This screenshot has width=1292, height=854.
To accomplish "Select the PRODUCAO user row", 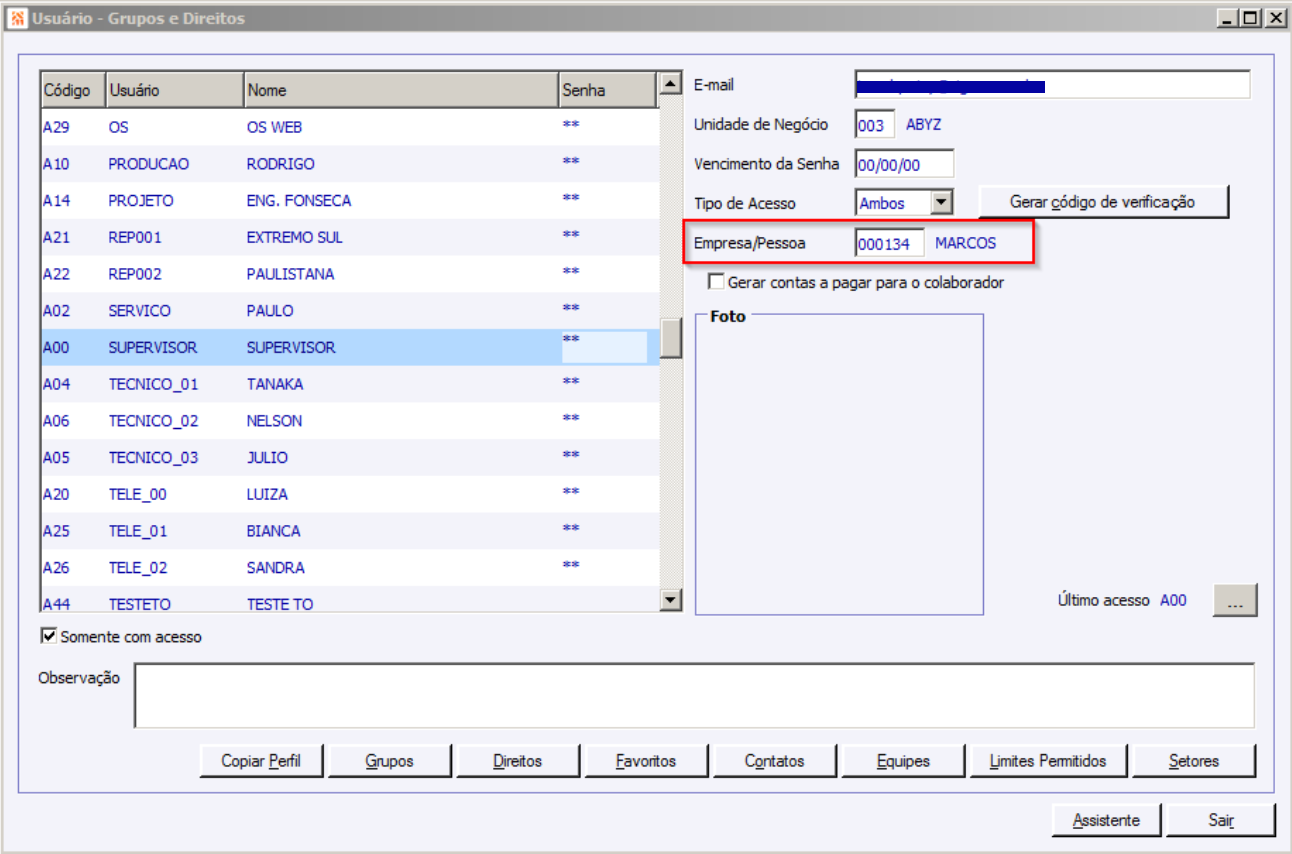I will pyautogui.click(x=350, y=164).
